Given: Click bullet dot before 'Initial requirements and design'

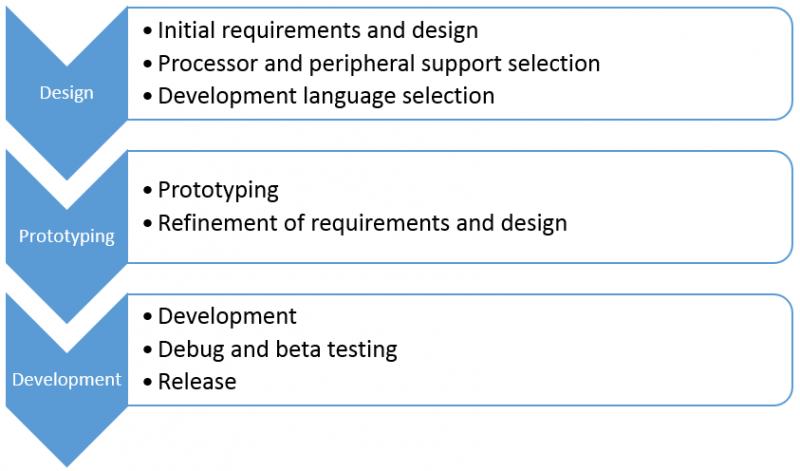Looking at the screenshot, I should tap(149, 32).
